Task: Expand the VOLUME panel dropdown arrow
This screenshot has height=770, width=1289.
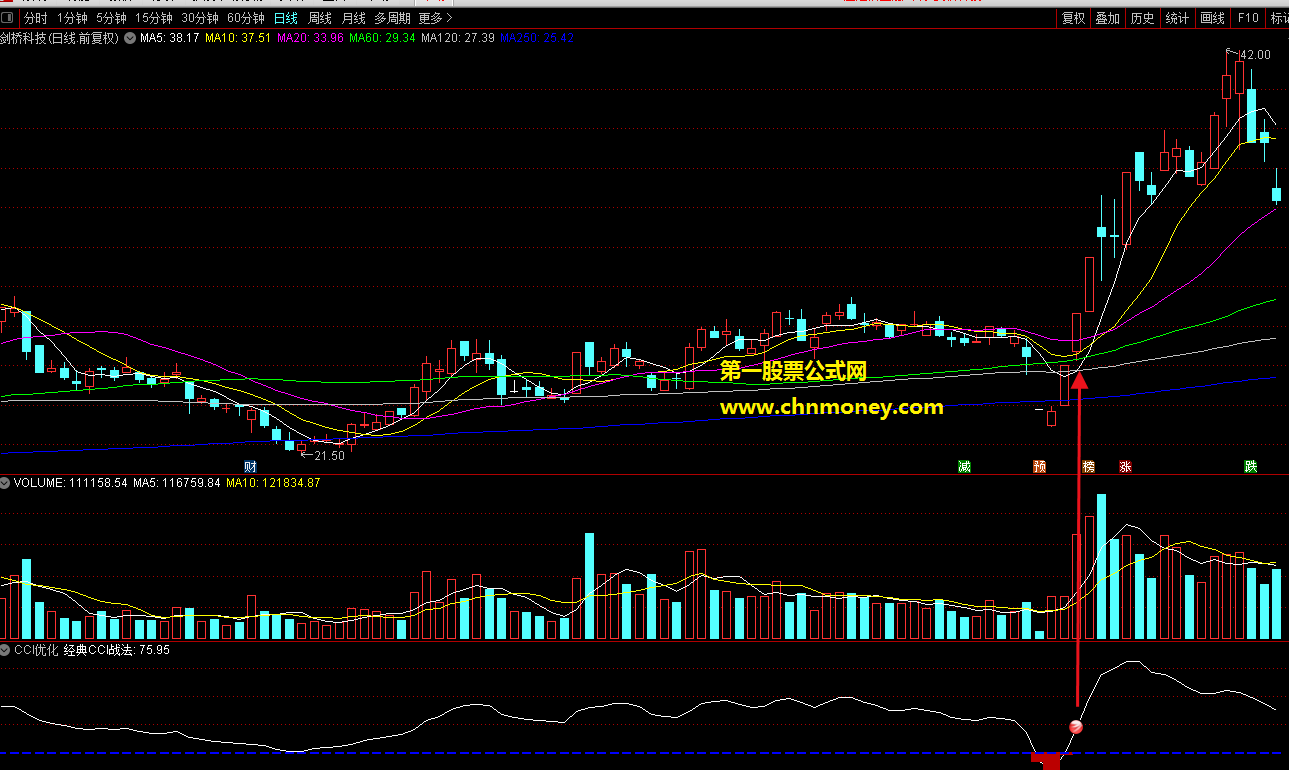Action: (x=6, y=483)
